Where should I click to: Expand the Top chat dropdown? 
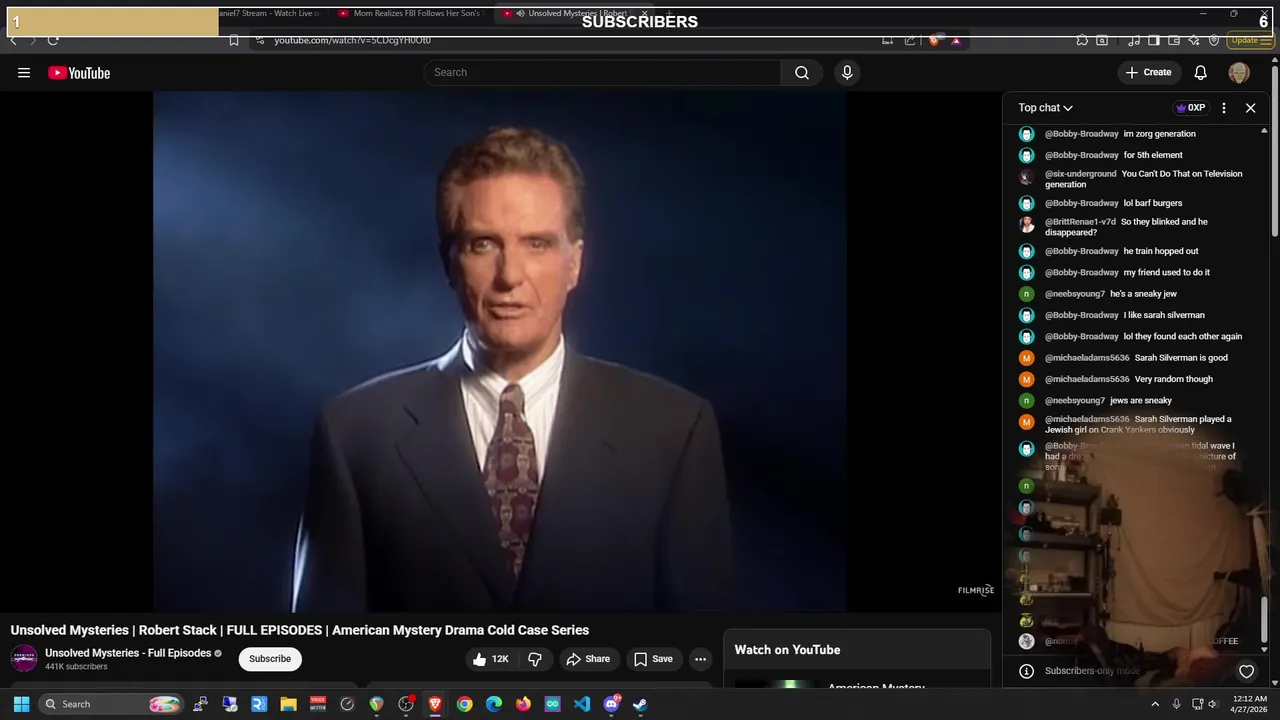1045,108
